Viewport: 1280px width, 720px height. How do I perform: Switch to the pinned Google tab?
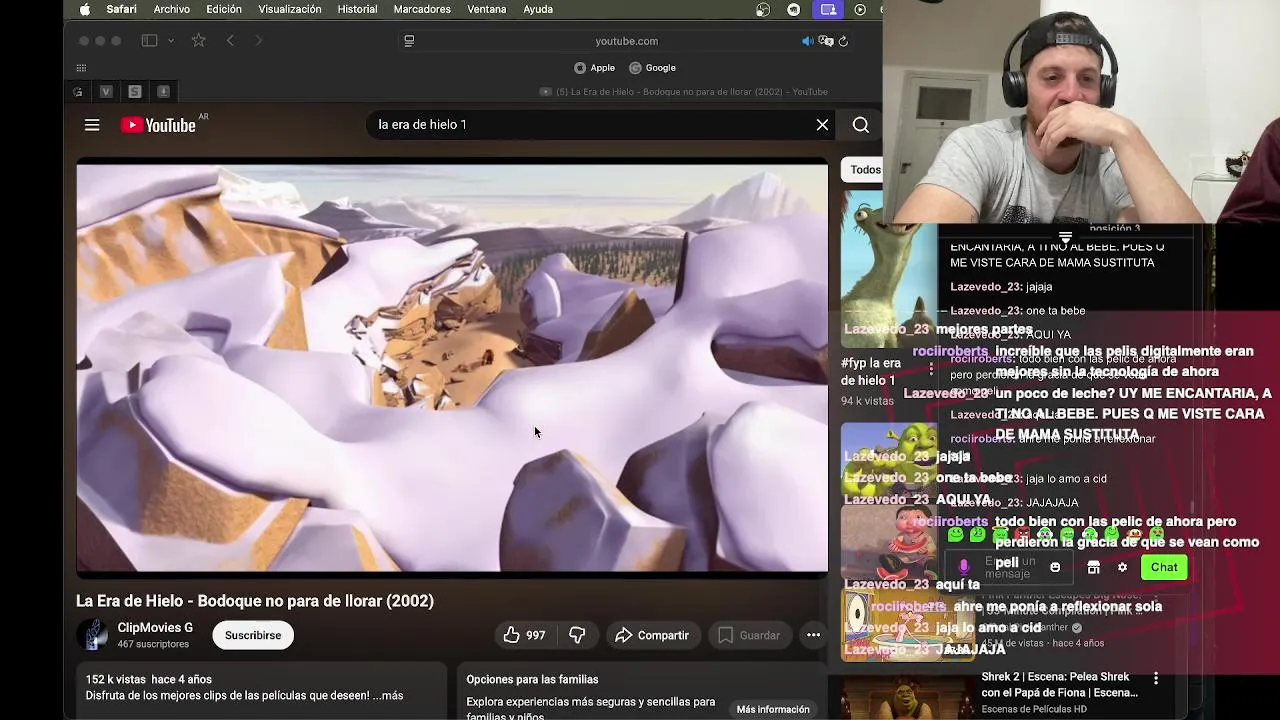click(x=78, y=92)
